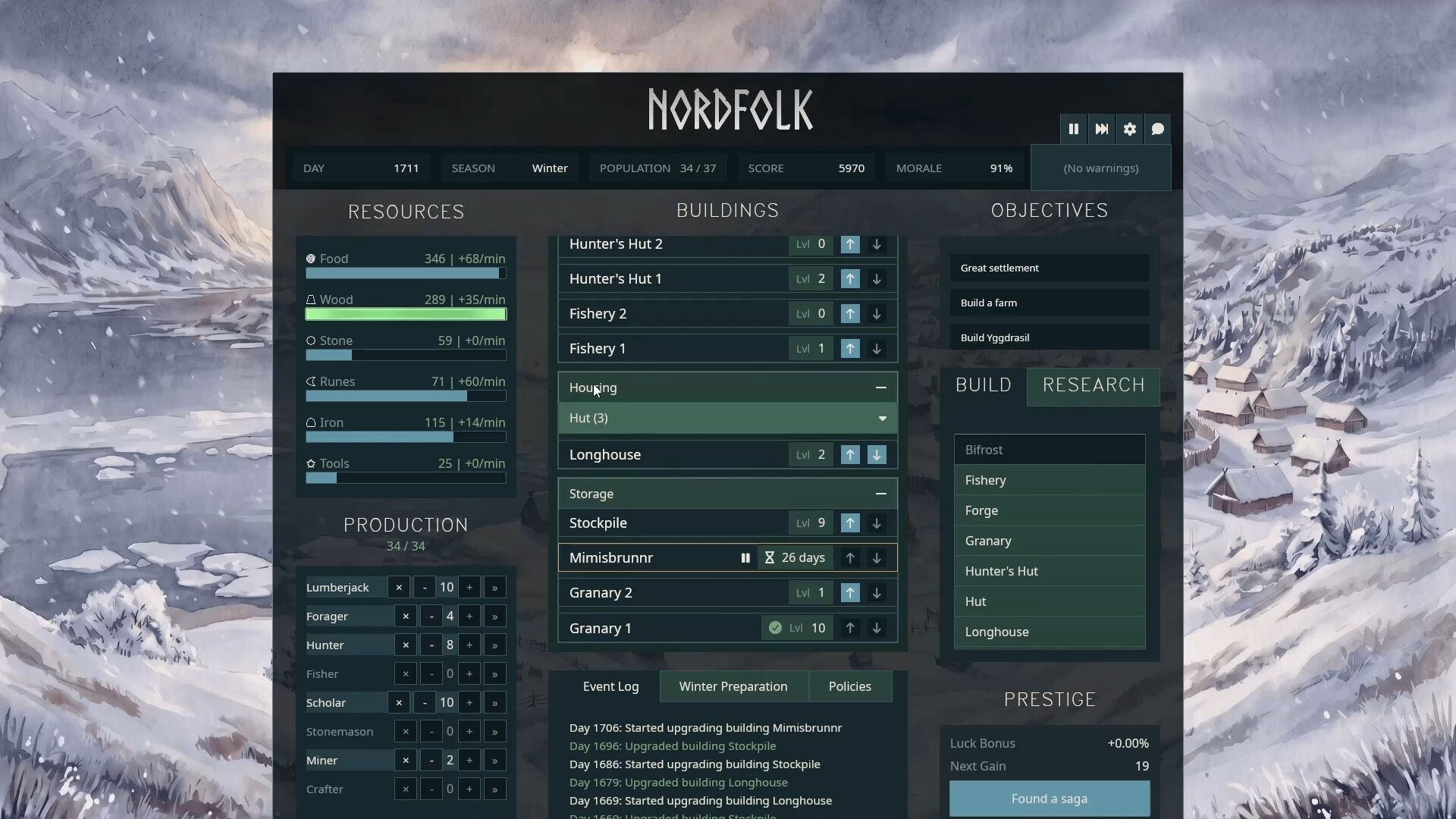The image size is (1456, 819).
Task: Click the Longhouse down arrow button
Action: tap(877, 455)
